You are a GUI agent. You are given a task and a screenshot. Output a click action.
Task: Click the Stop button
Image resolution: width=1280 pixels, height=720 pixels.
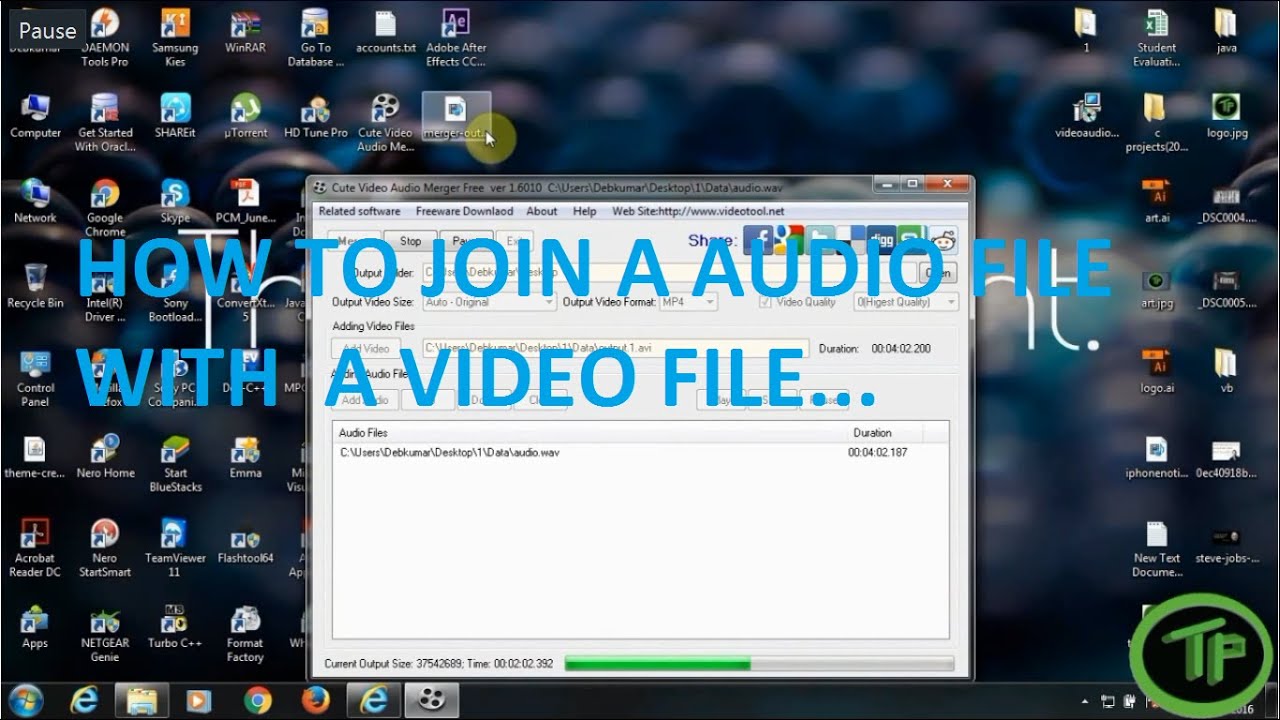point(411,241)
